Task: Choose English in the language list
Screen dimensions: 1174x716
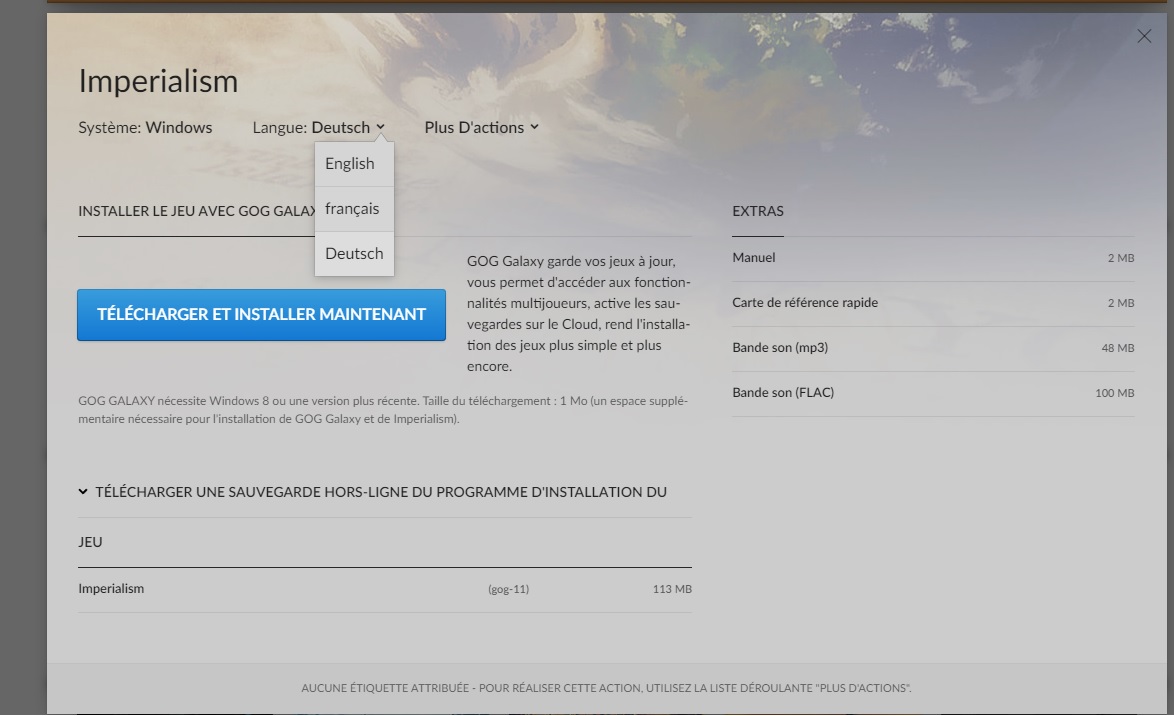Action: 354,164
